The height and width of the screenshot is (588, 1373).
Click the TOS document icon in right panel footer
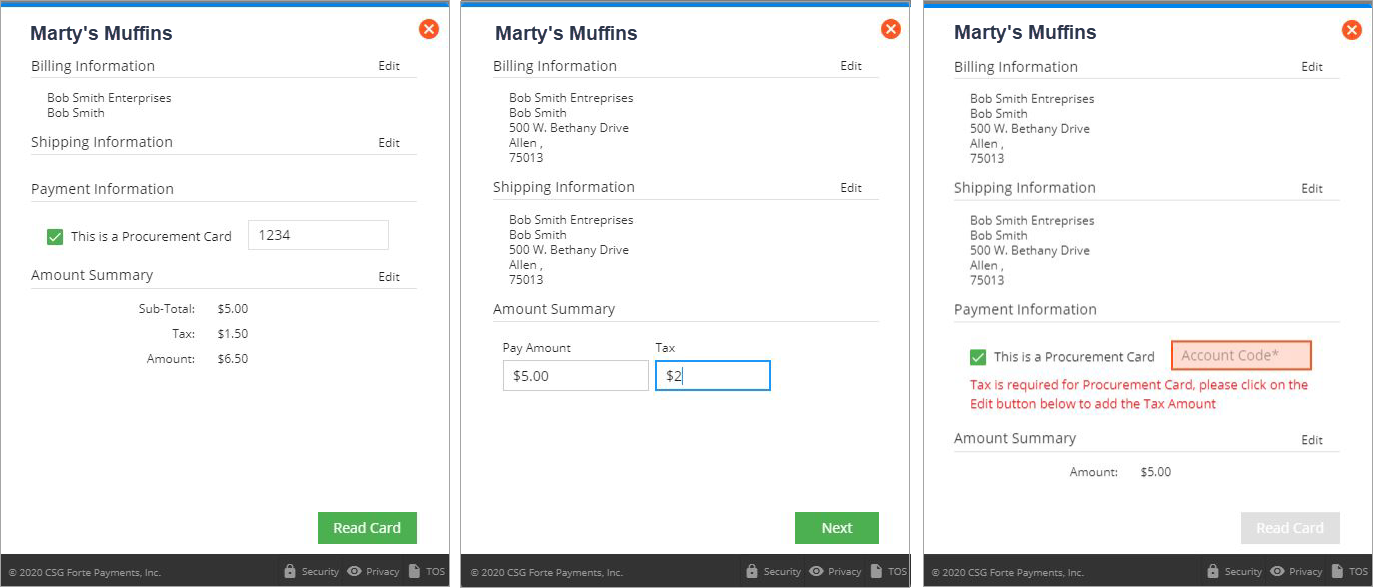tap(1338, 571)
